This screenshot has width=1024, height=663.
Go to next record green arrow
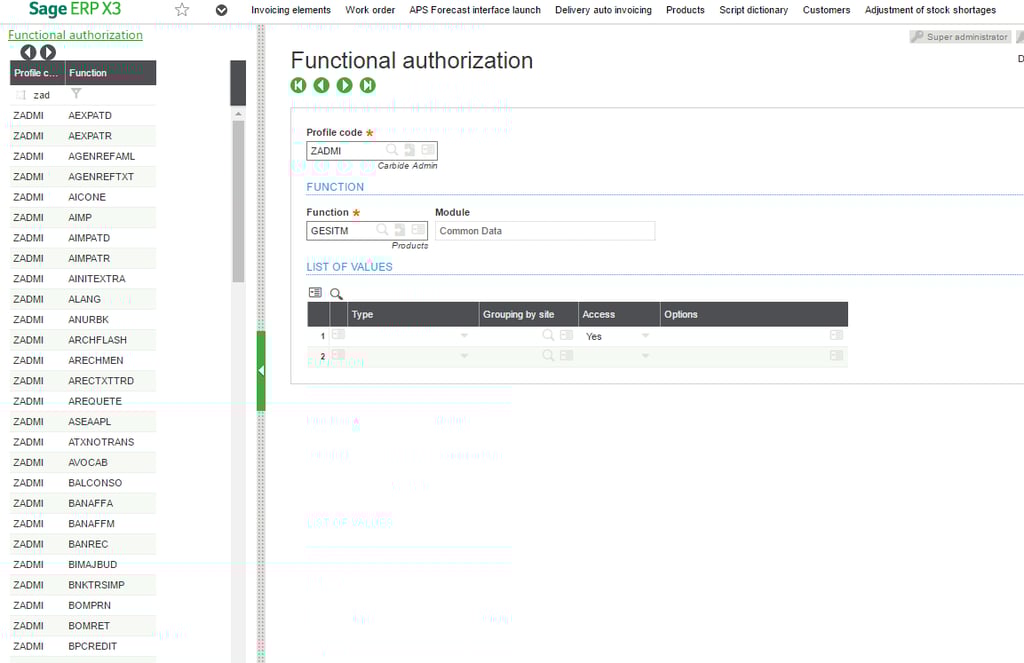point(344,85)
